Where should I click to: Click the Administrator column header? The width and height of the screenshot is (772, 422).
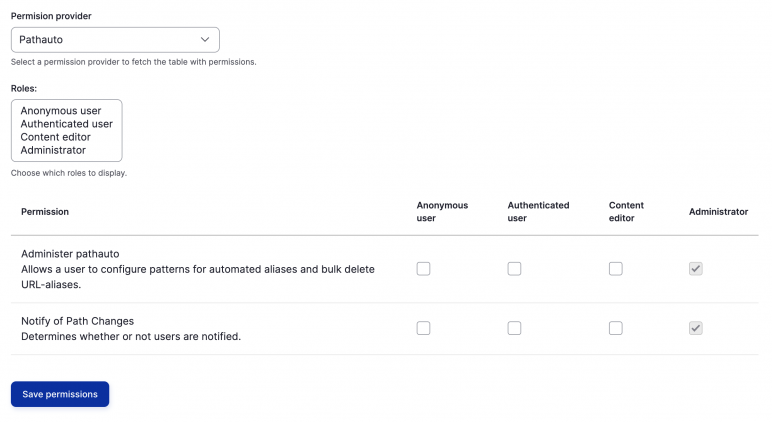pyautogui.click(x=718, y=212)
